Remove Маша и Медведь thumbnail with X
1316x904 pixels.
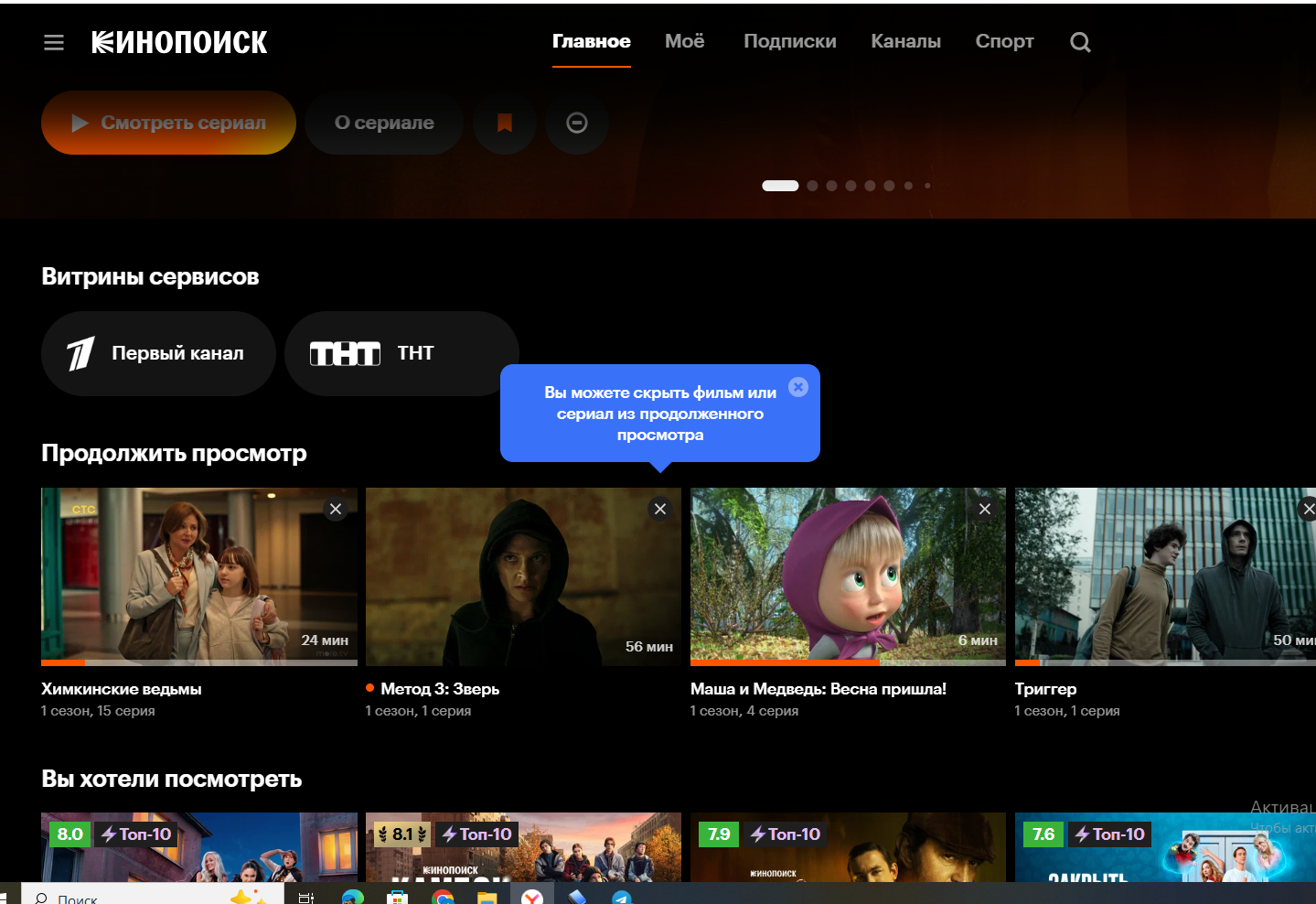(985, 510)
